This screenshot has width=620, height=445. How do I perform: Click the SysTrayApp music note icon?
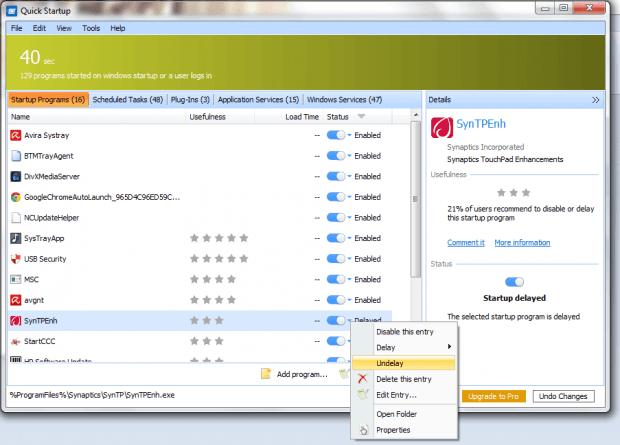point(15,238)
